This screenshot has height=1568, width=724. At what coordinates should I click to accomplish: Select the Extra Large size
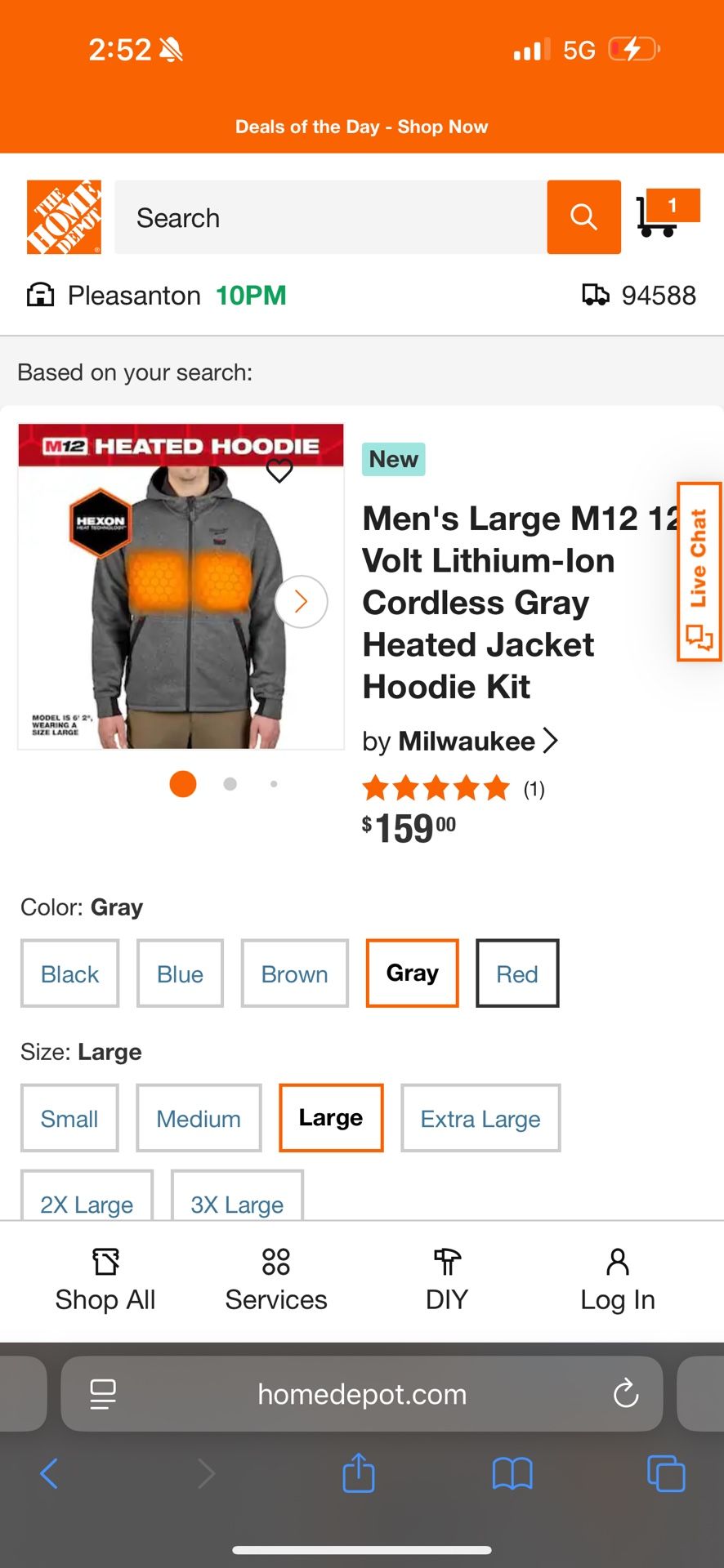coord(480,1118)
